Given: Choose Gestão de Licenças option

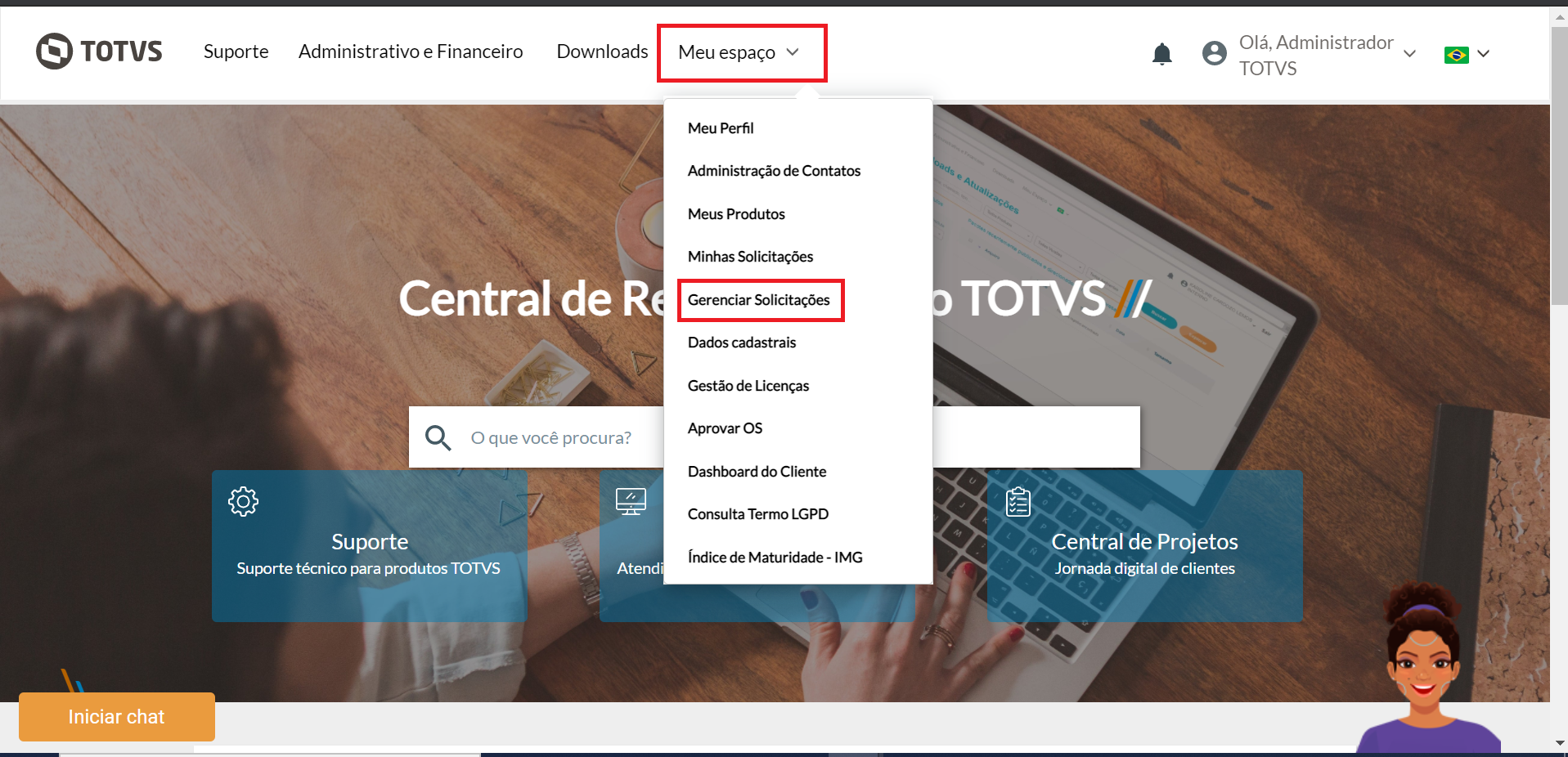Looking at the screenshot, I should click(748, 386).
